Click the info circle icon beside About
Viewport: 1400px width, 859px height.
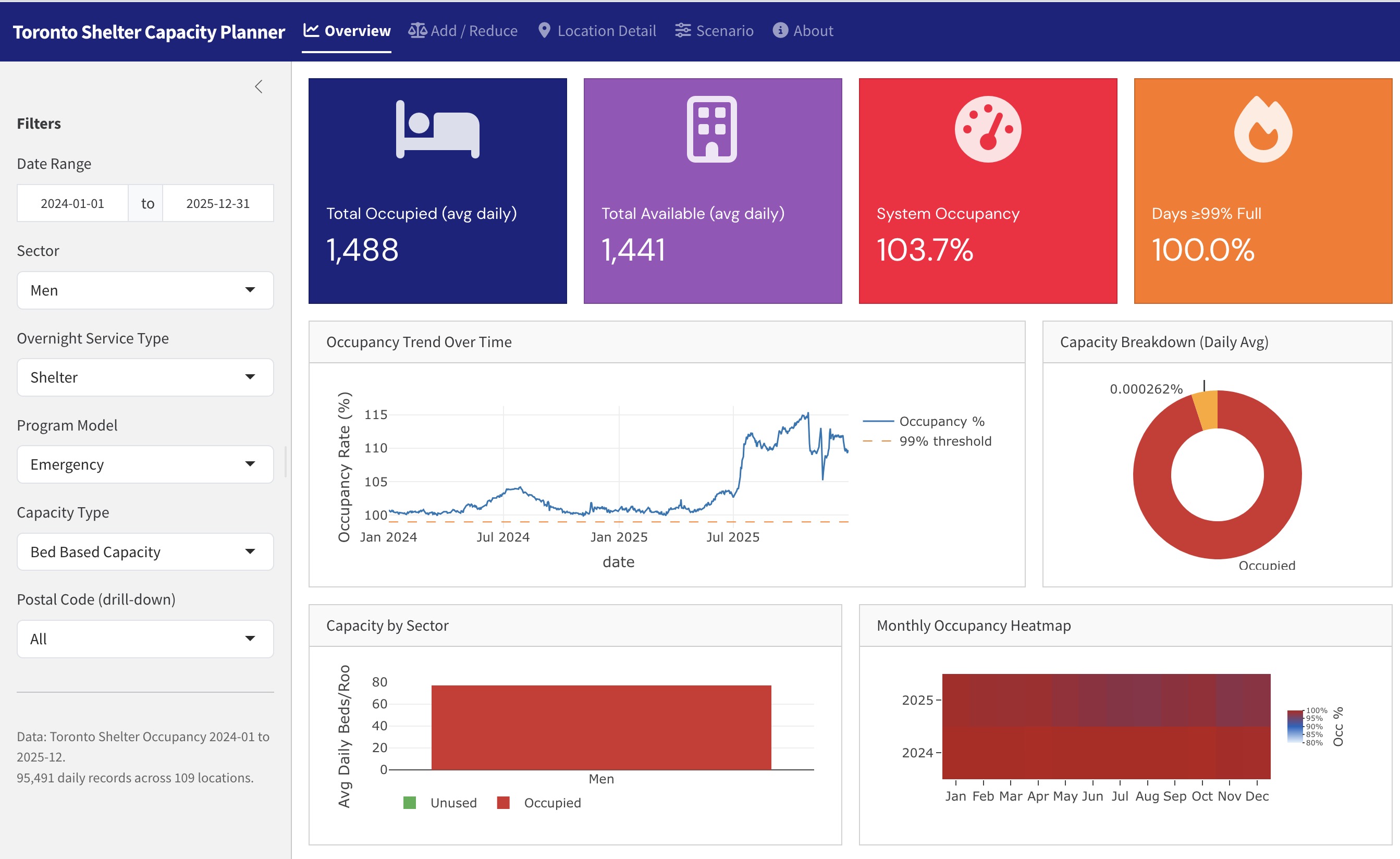[780, 31]
